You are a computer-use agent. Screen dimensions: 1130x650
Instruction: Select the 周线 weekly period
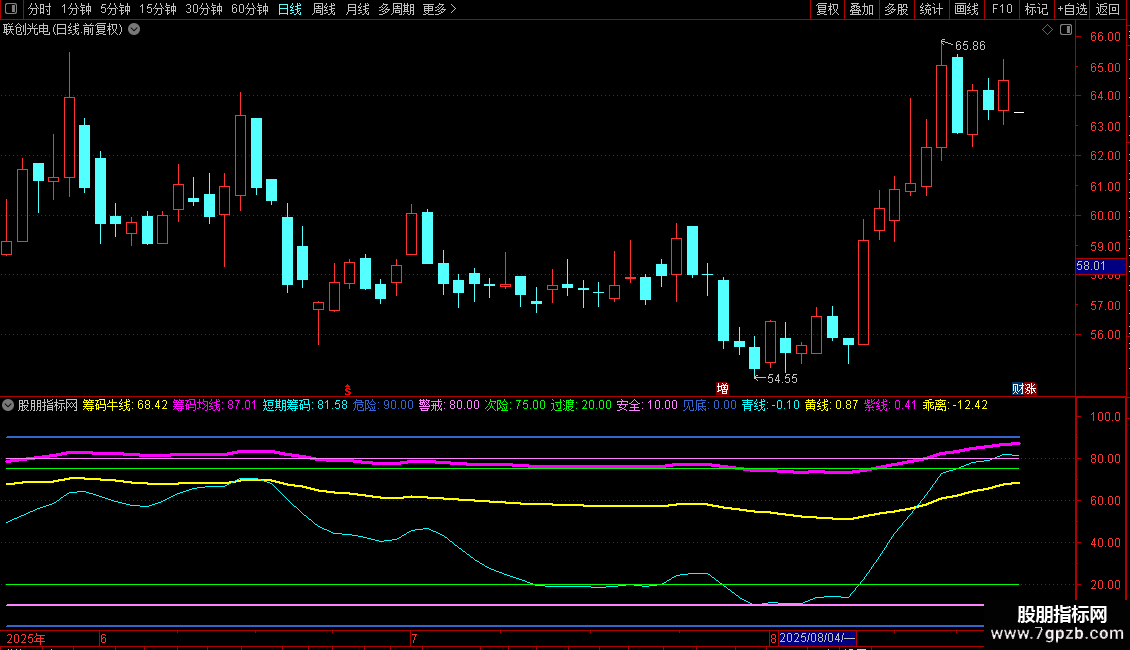[x=324, y=10]
